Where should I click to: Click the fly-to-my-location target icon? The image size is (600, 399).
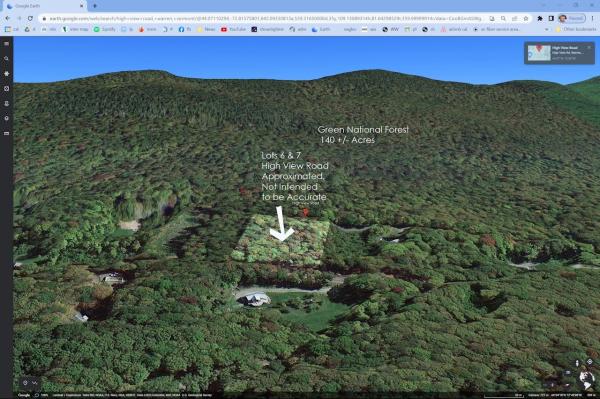click(590, 362)
